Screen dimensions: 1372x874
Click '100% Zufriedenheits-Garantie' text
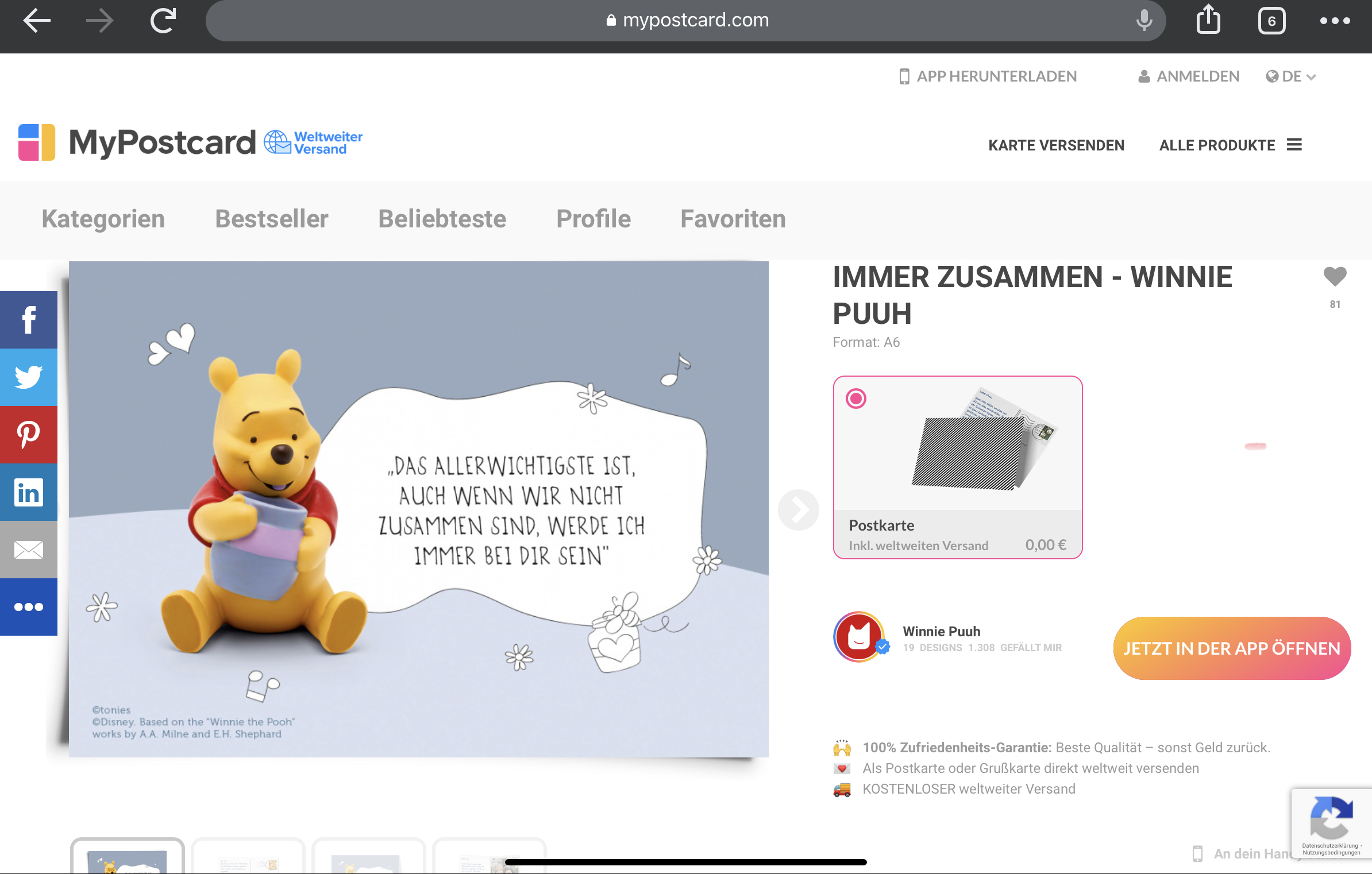coord(957,748)
